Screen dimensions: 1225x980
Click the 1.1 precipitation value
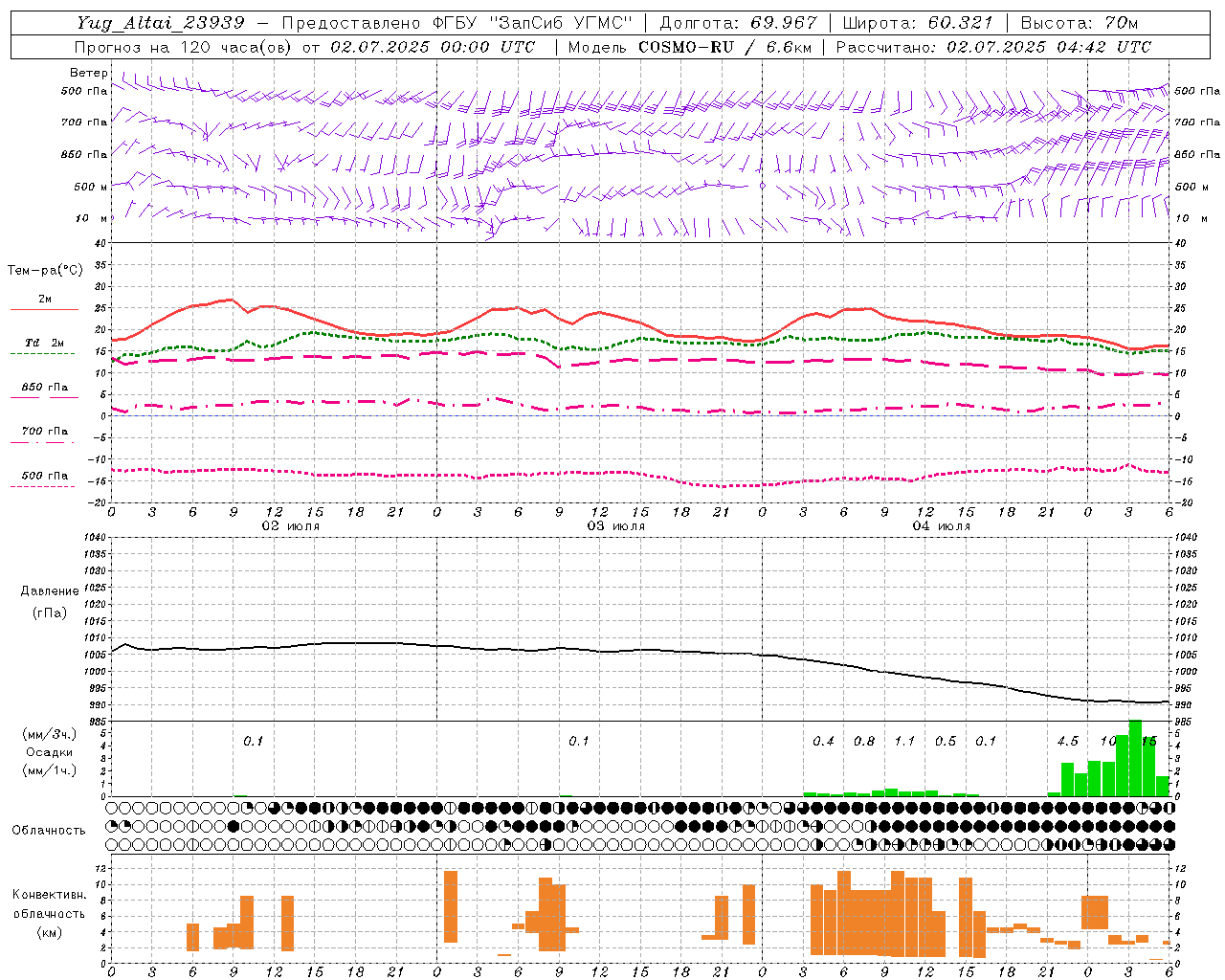904,742
